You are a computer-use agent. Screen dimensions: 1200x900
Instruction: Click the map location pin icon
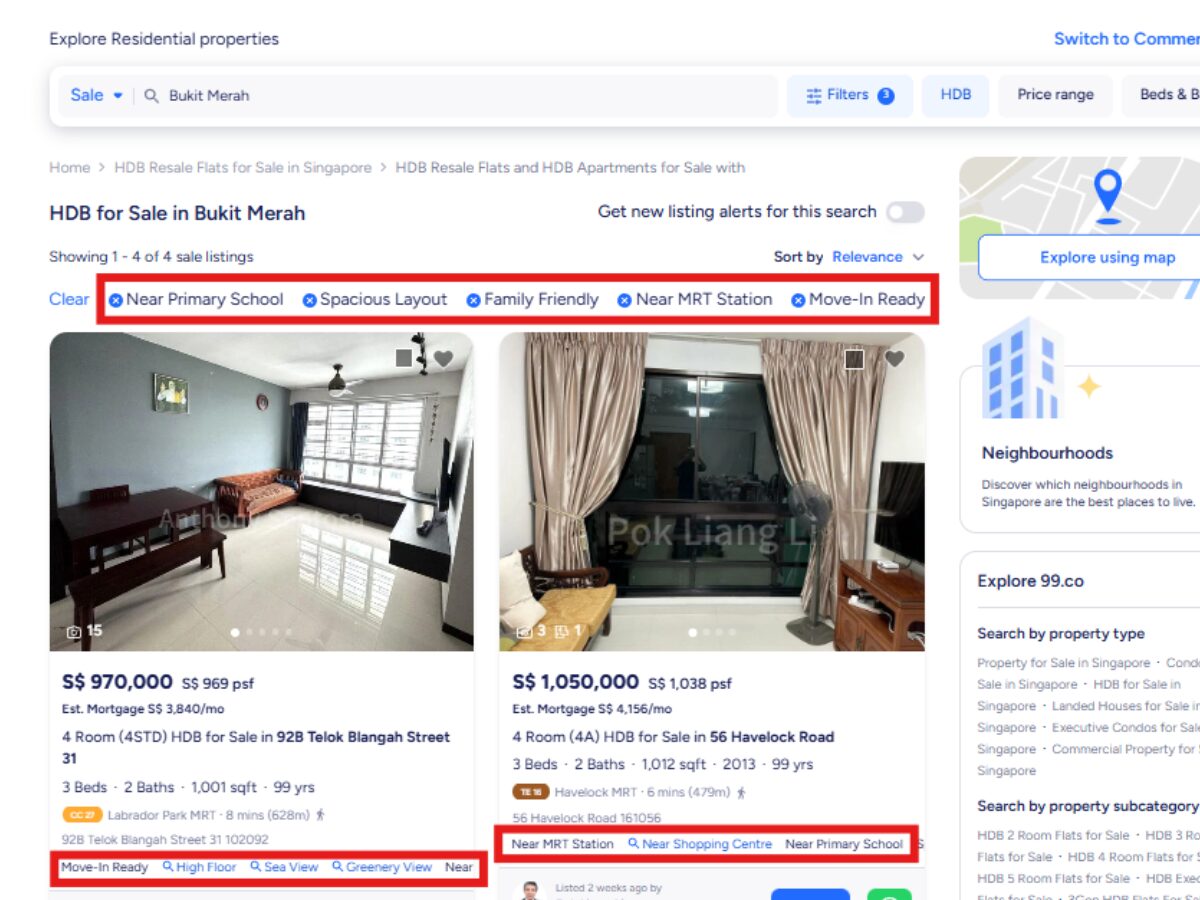pyautogui.click(x=1107, y=195)
